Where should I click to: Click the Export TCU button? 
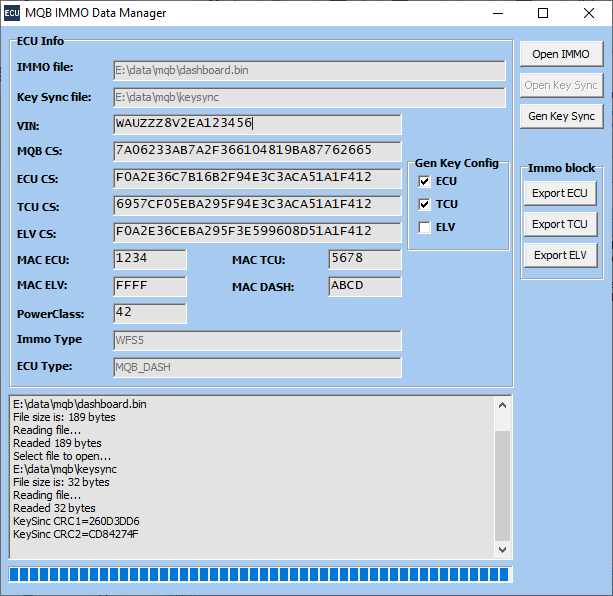point(560,224)
